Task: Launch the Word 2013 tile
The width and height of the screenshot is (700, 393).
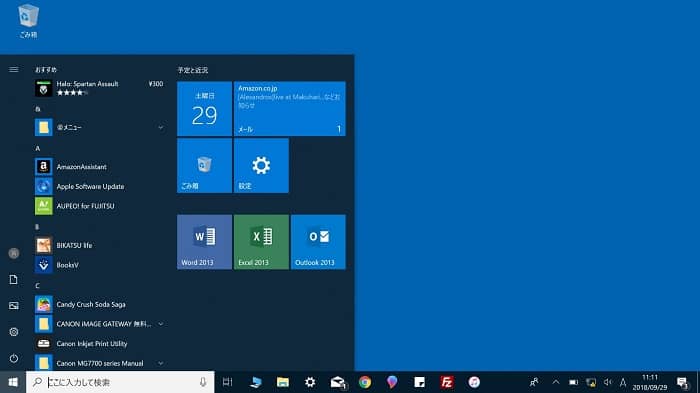Action: click(x=204, y=242)
